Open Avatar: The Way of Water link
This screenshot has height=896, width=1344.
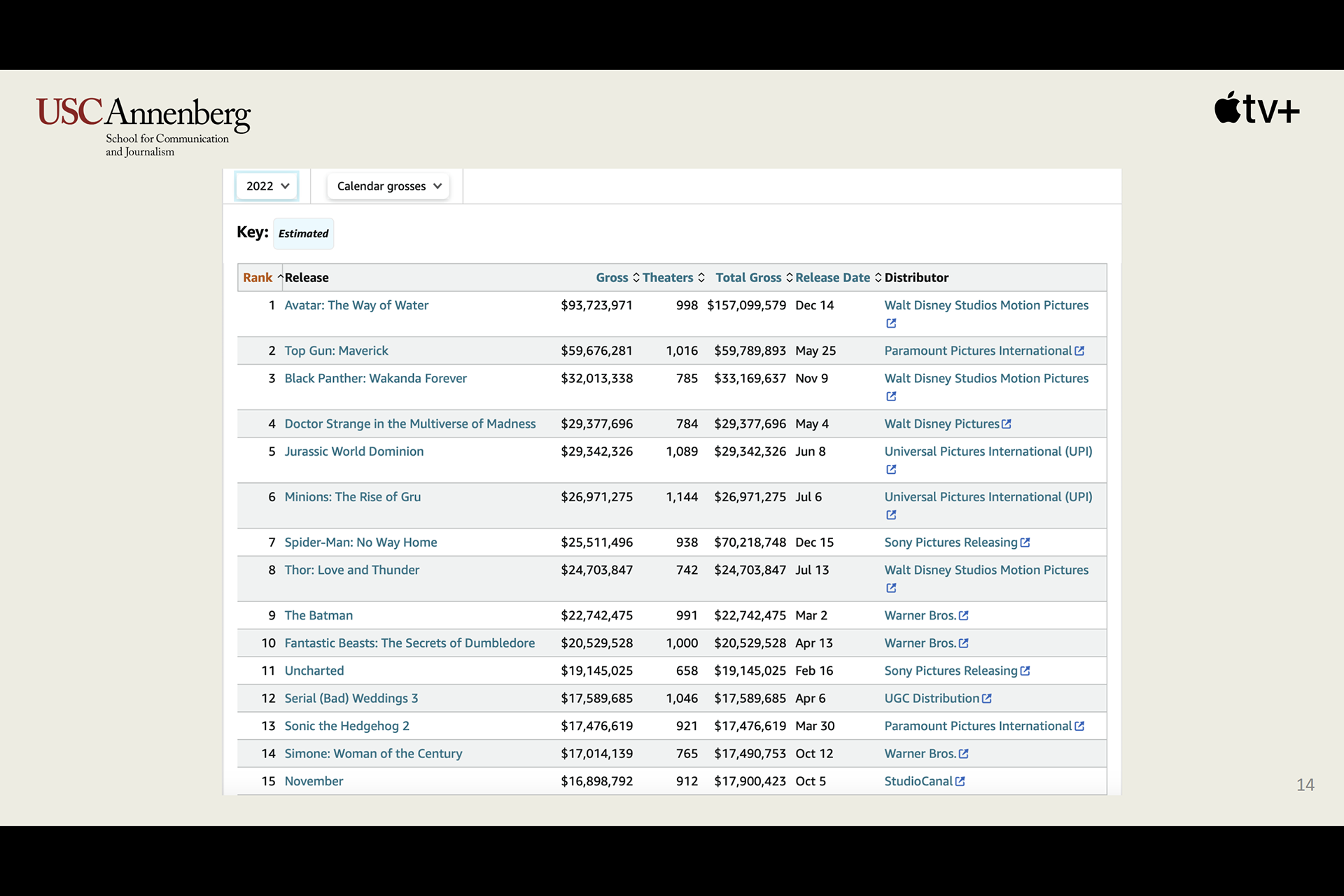[x=356, y=305]
